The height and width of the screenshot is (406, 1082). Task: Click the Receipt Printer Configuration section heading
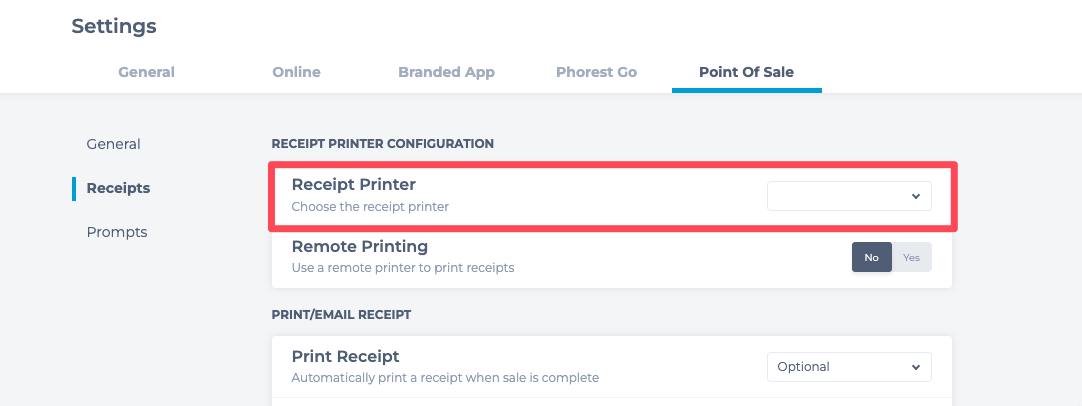click(383, 144)
